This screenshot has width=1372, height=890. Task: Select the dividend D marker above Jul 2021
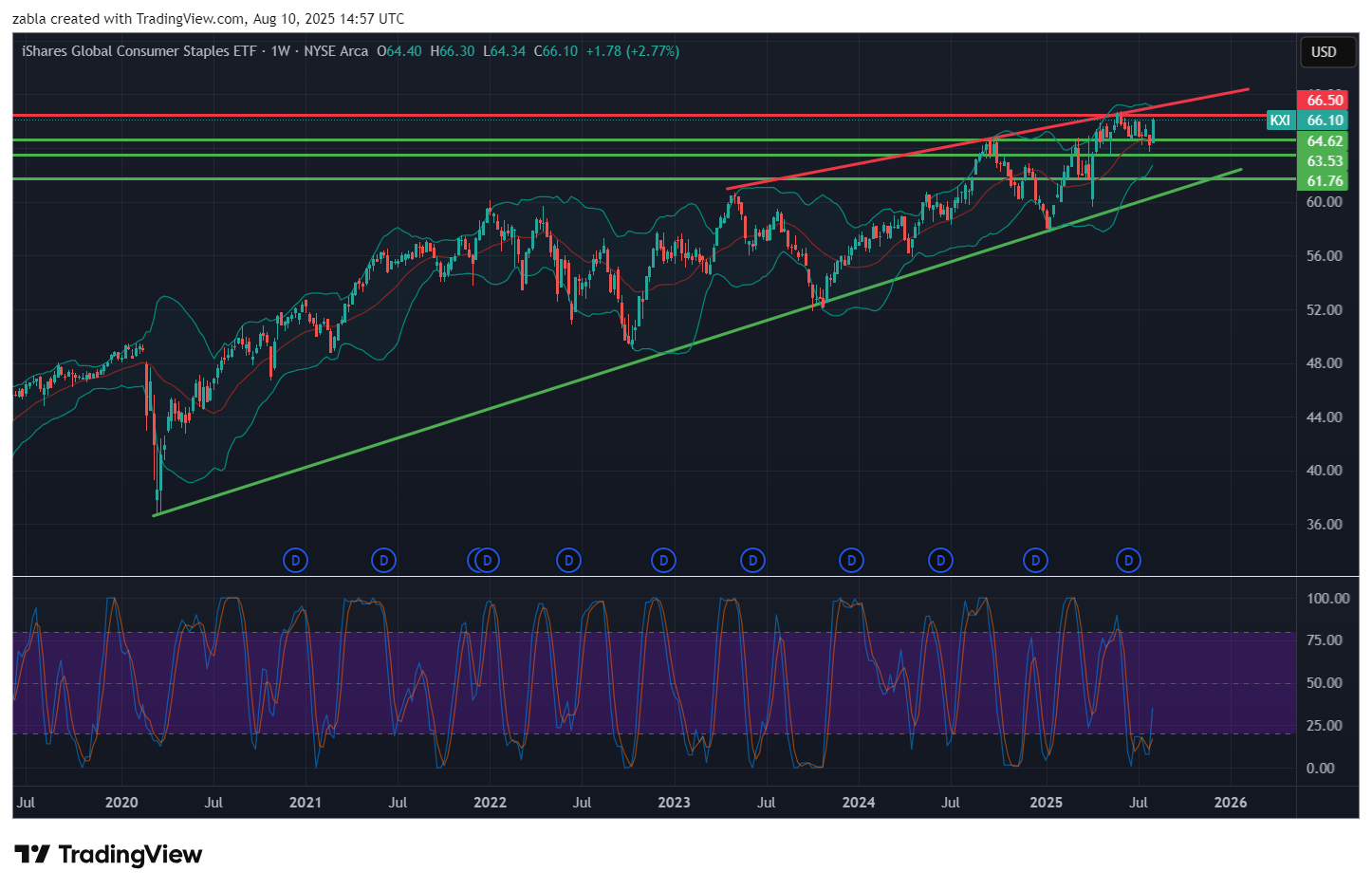coord(384,561)
